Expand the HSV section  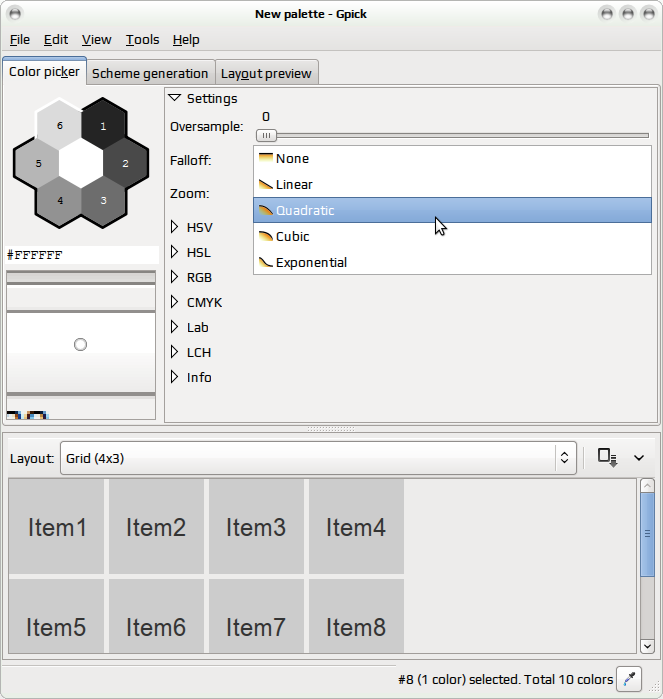pos(174,227)
